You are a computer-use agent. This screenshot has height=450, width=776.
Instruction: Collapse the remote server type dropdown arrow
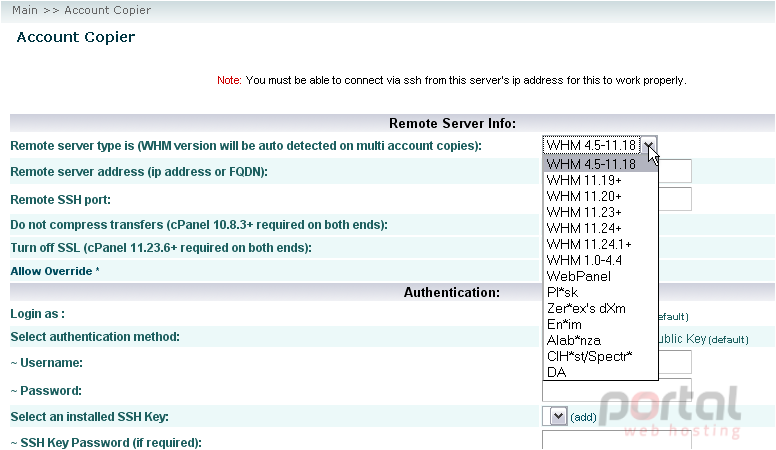pyautogui.click(x=649, y=145)
